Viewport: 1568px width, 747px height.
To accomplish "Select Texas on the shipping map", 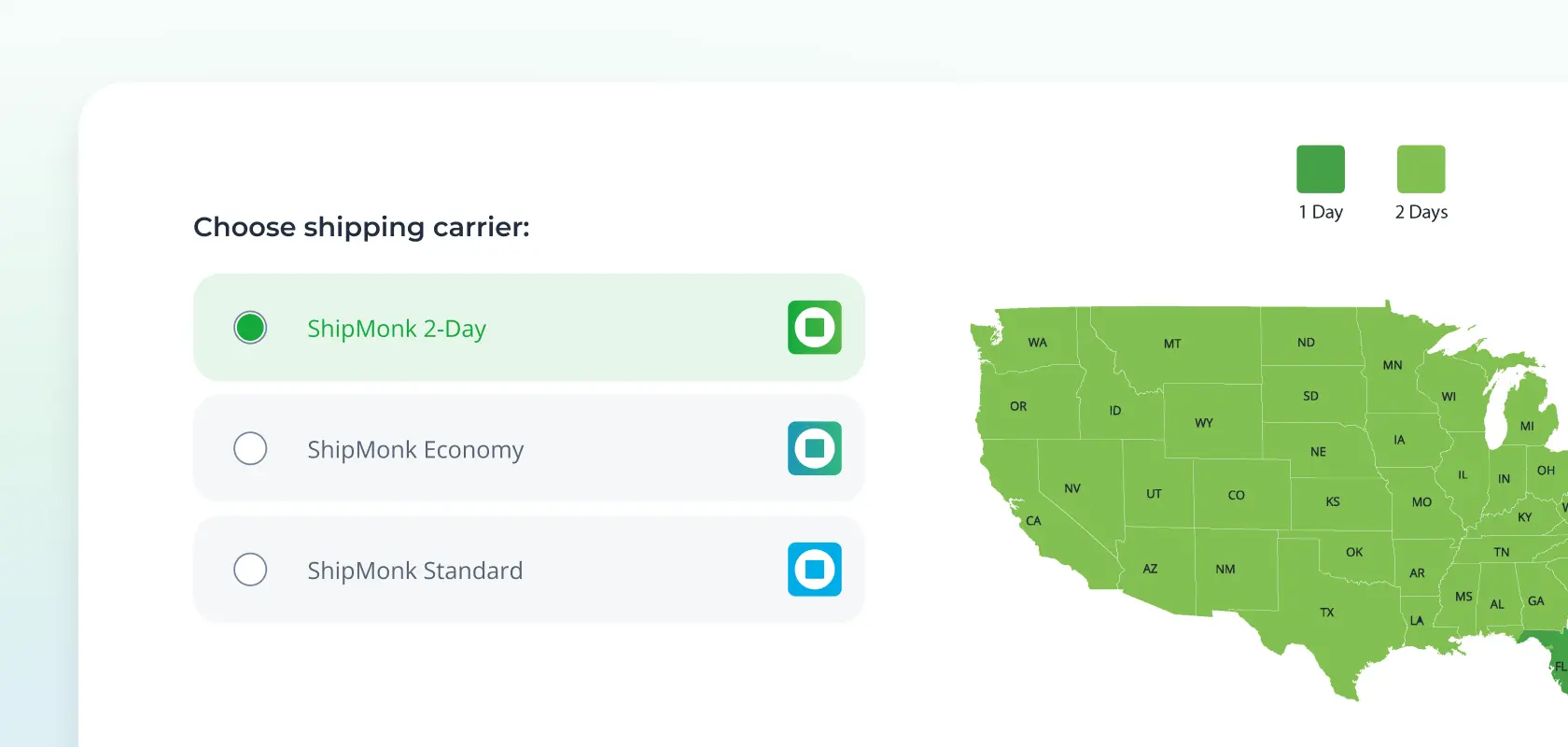I will coord(1325,612).
